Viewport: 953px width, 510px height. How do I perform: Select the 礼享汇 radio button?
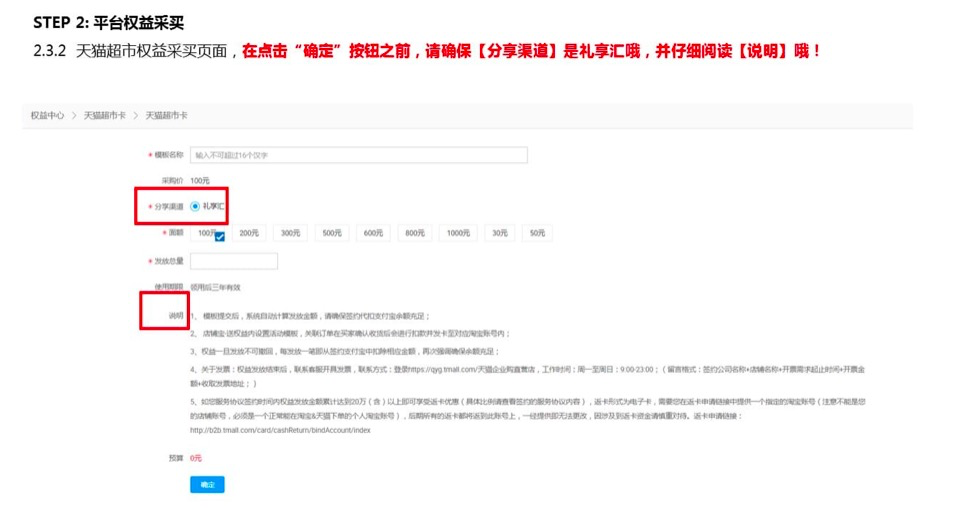click(x=195, y=206)
